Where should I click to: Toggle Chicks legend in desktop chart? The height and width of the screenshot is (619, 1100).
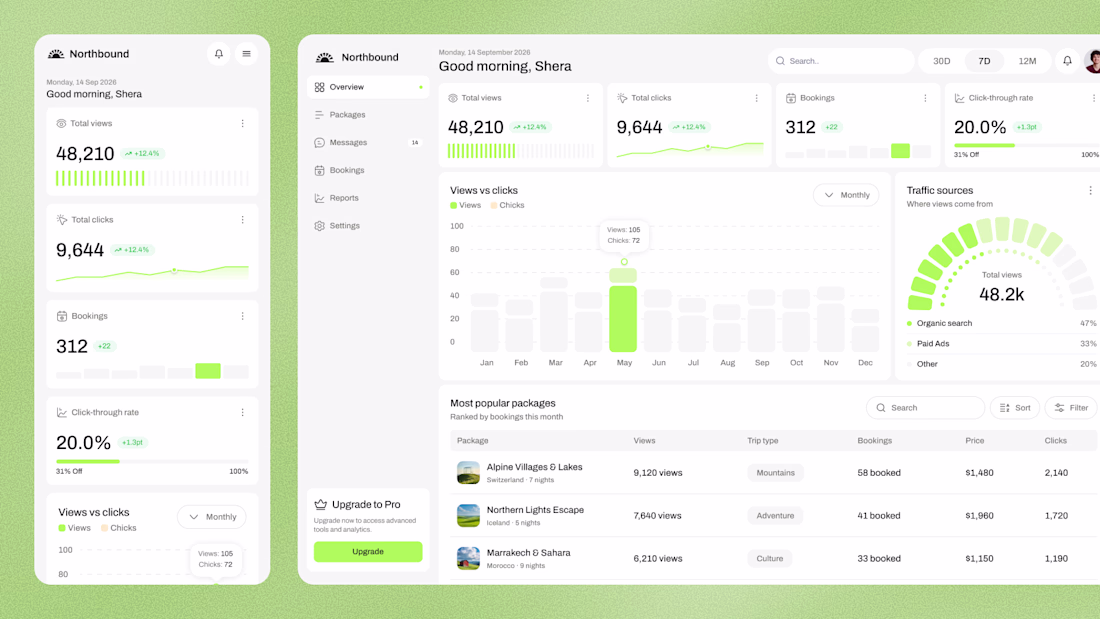[507, 206]
